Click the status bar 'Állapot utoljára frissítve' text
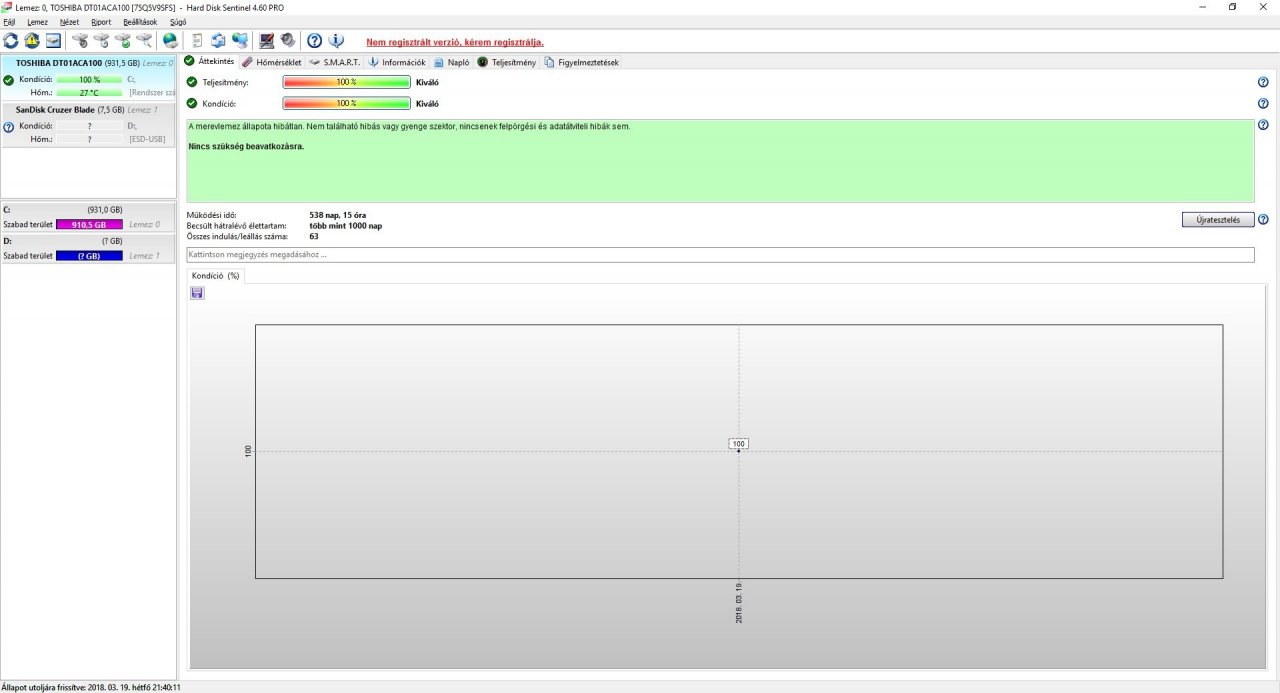Image resolution: width=1280 pixels, height=693 pixels. tap(91, 687)
